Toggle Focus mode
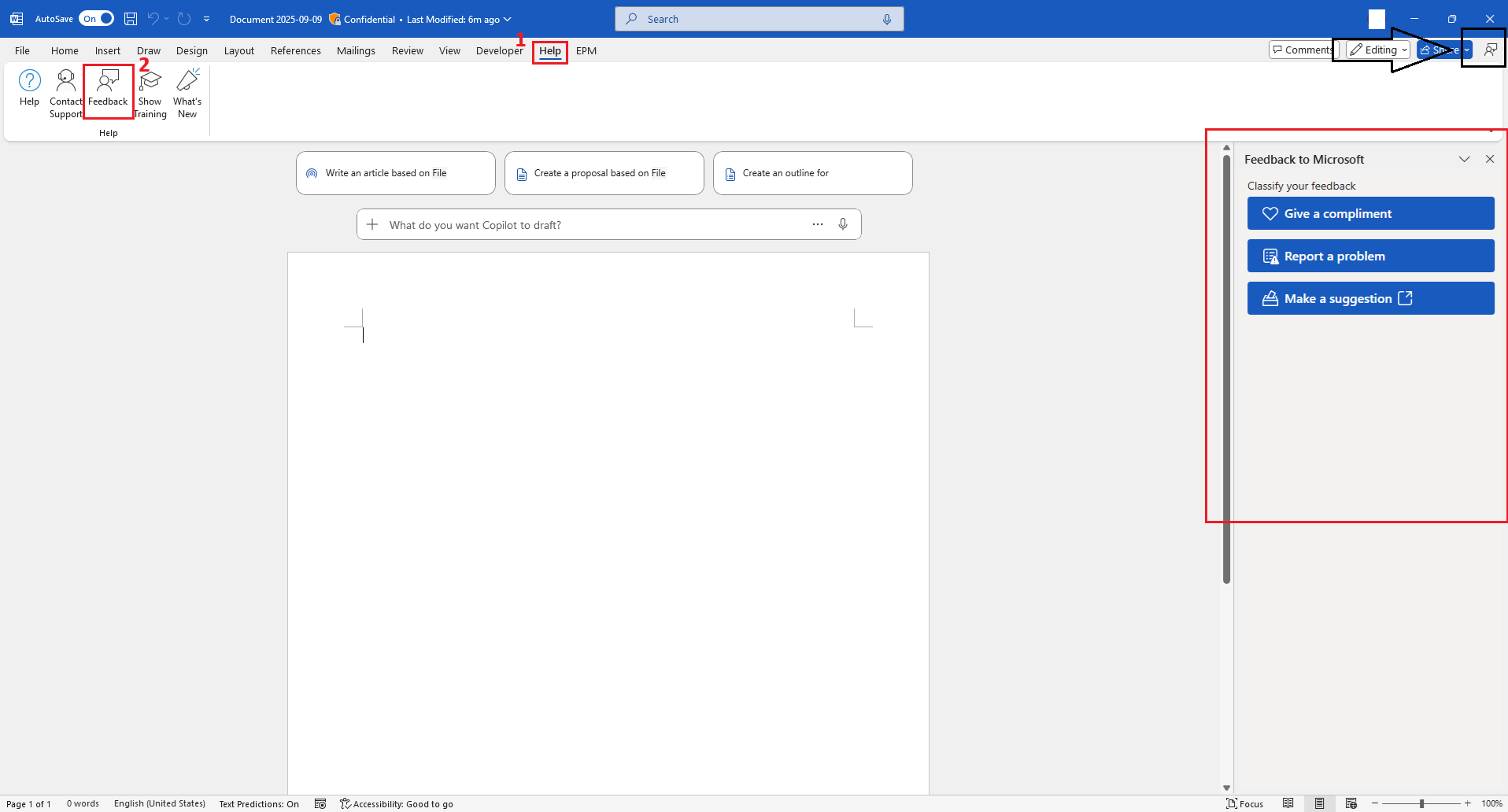The image size is (1508, 812). [x=1245, y=803]
